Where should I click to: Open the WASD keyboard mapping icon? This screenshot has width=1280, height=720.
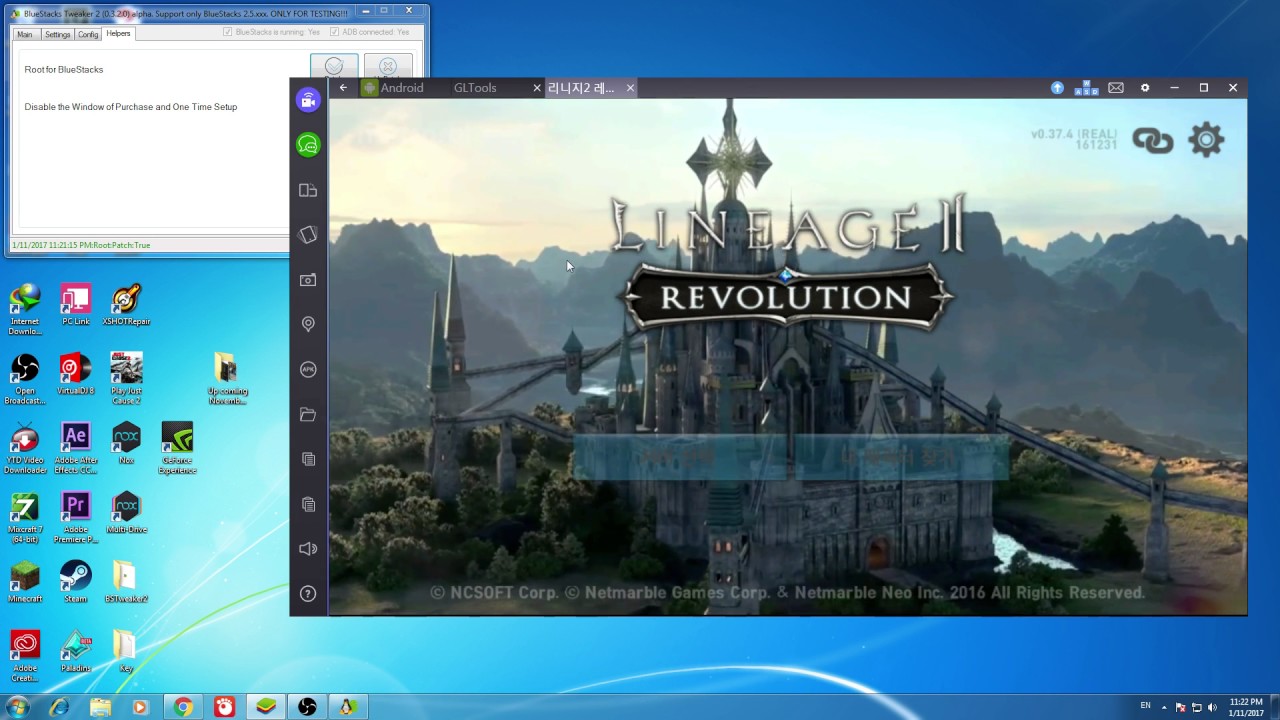pos(1086,88)
